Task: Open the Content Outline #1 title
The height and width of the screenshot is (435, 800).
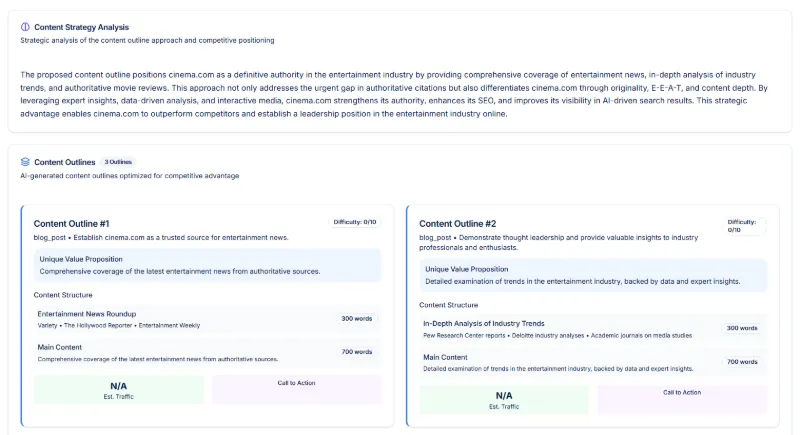Action: pyautogui.click(x=71, y=223)
